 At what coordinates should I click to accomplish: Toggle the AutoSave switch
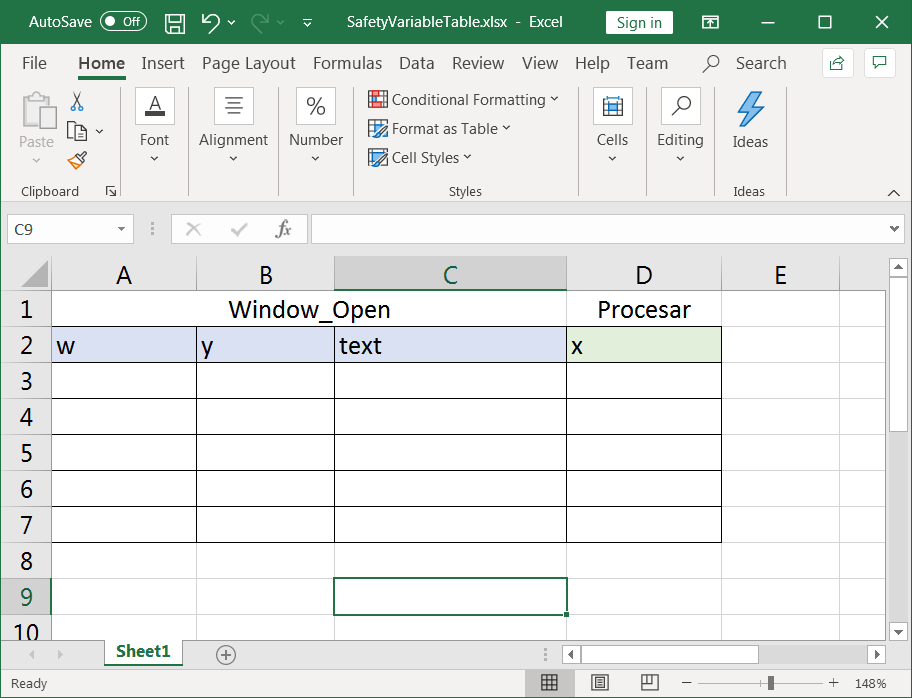pos(123,22)
